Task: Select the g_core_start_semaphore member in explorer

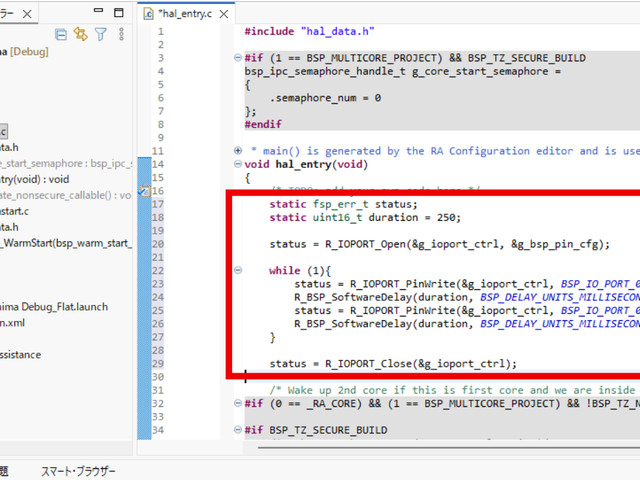Action: click(x=66, y=163)
